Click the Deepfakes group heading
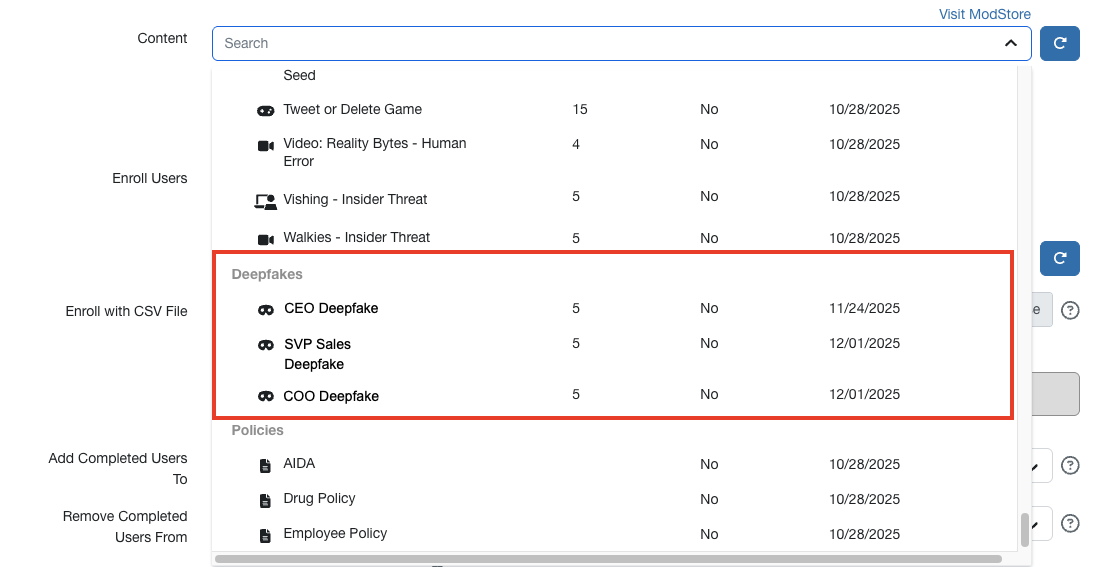1097x567 pixels. pyautogui.click(x=267, y=274)
